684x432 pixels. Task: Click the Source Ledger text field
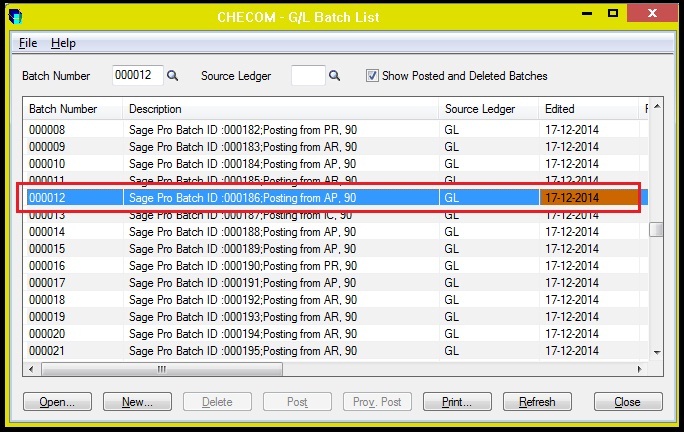click(307, 76)
